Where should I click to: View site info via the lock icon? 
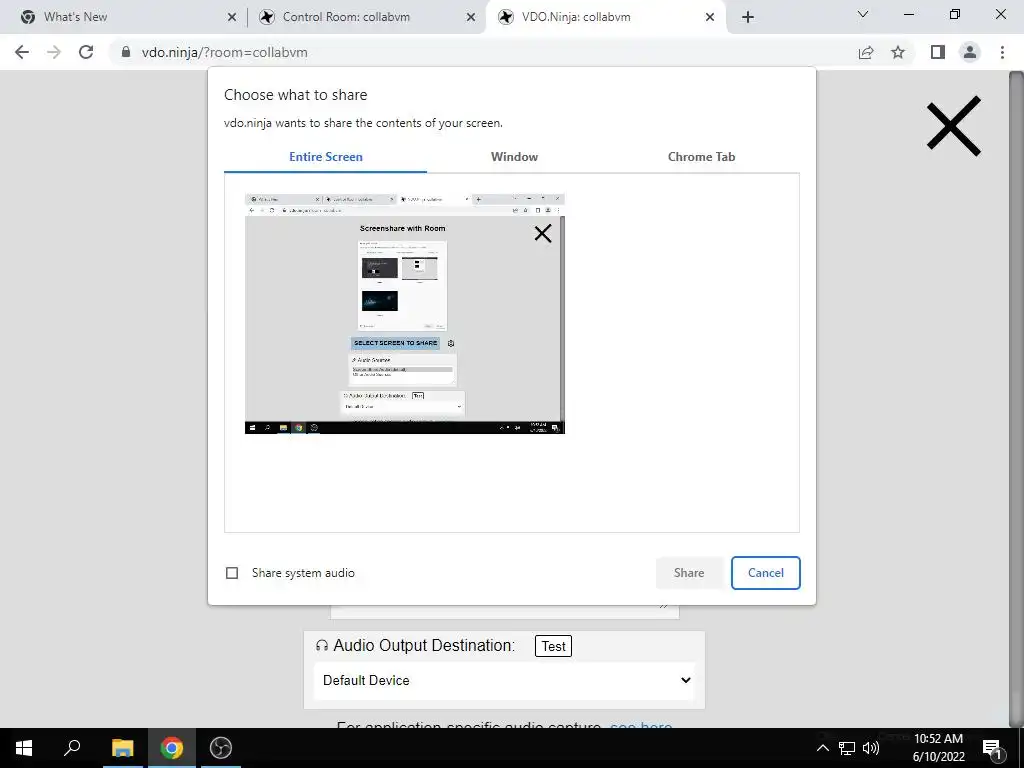point(126,52)
